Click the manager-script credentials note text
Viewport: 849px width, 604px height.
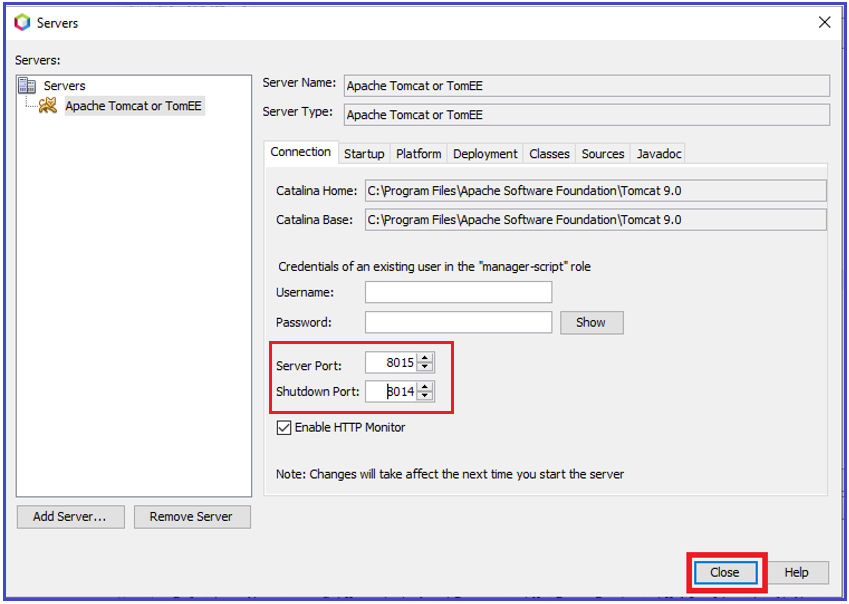pos(434,267)
